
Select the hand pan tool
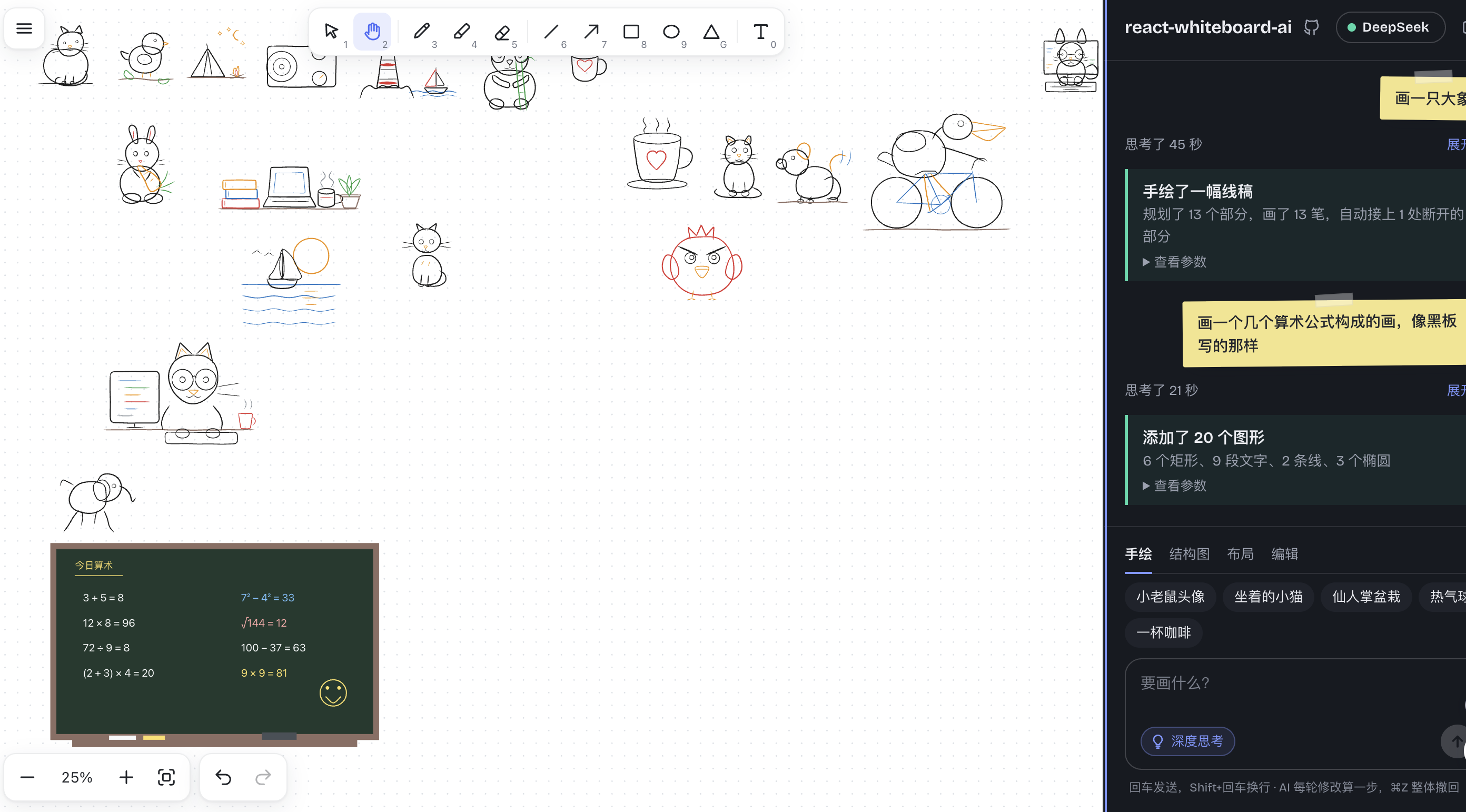372,31
